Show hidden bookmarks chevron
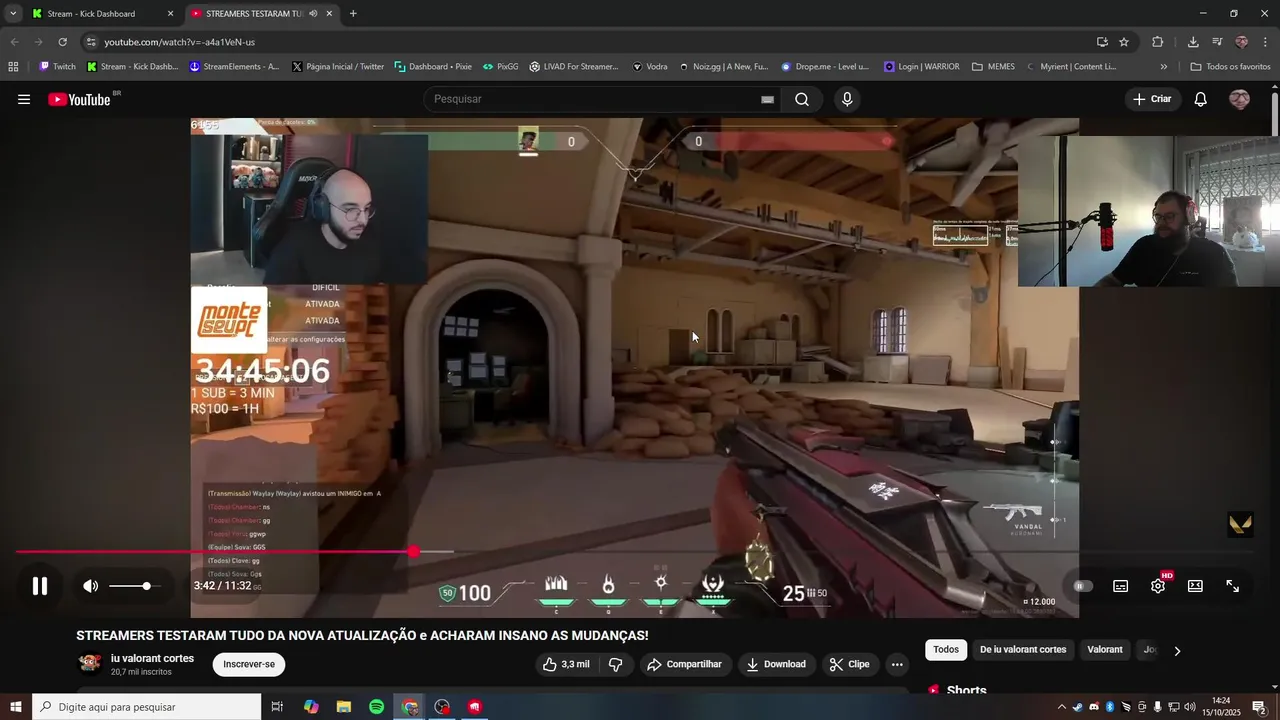The height and width of the screenshot is (720, 1280). pyautogui.click(x=1163, y=67)
